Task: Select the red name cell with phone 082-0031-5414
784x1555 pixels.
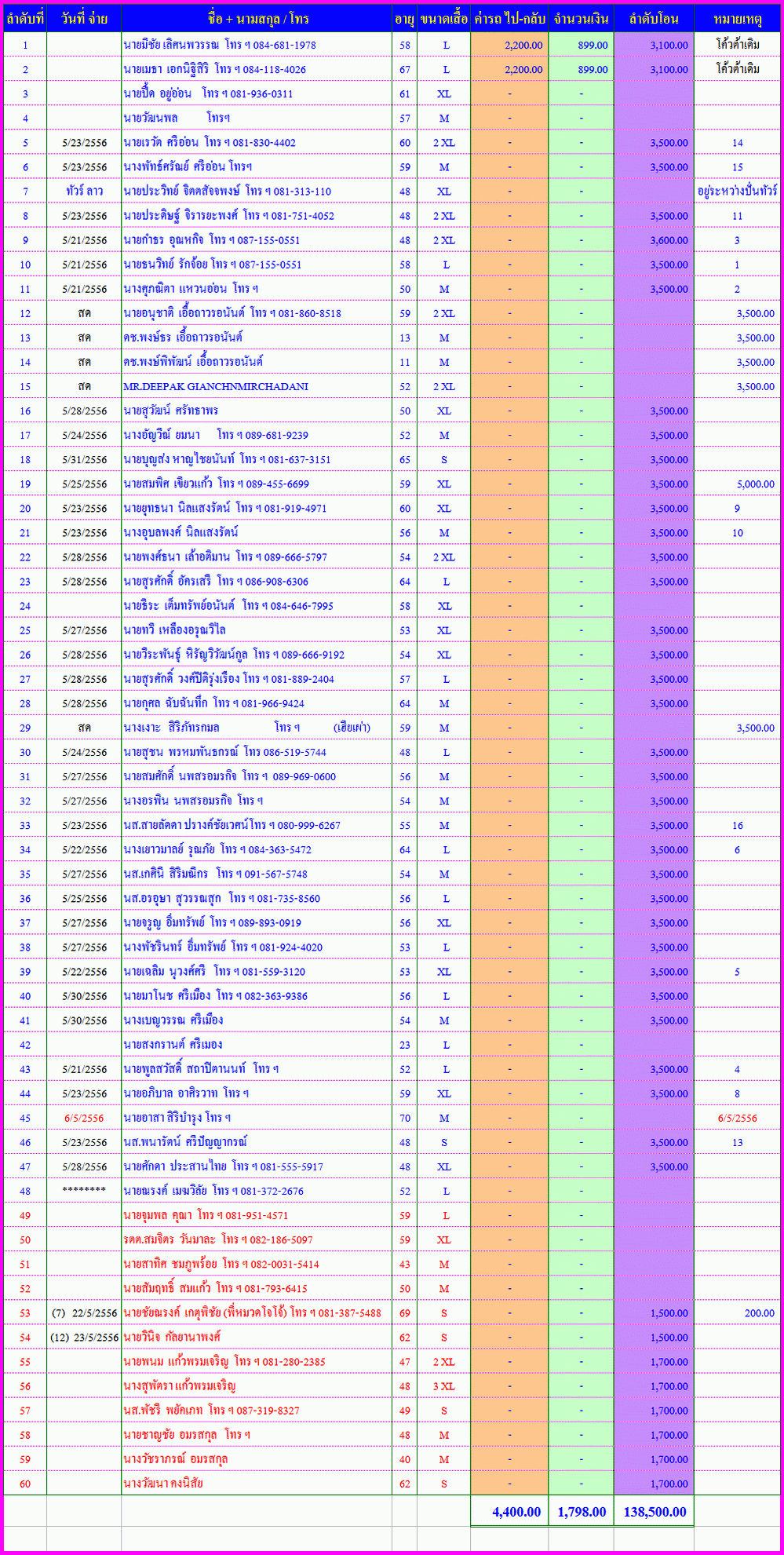Action: pos(257,1264)
